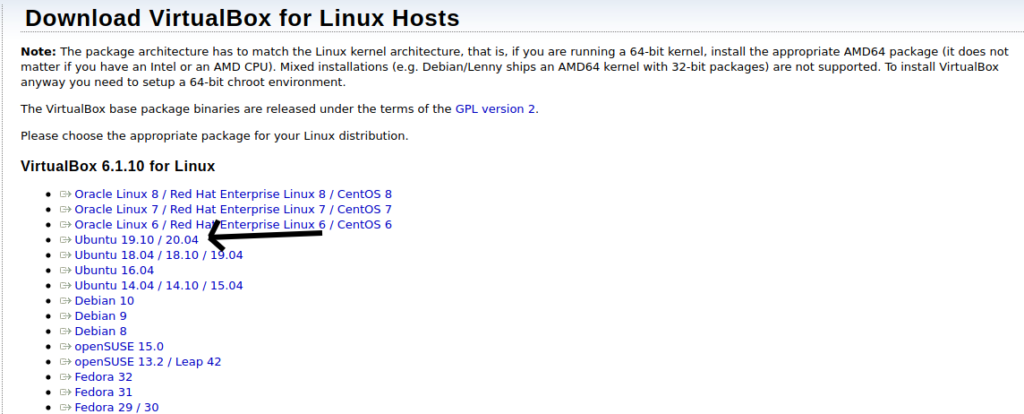Select Ubuntu 18.04 / 18.10 / 19.04 package

[x=159, y=255]
